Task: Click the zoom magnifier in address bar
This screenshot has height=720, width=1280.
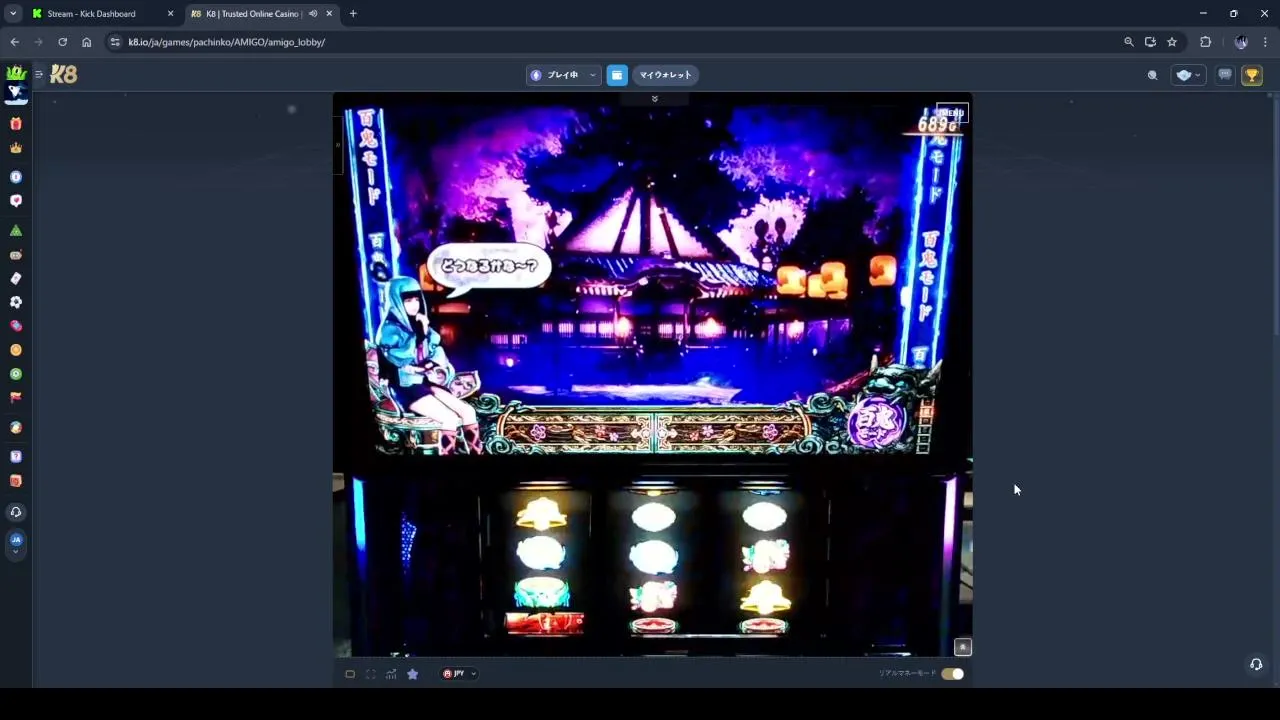Action: coord(1129,42)
